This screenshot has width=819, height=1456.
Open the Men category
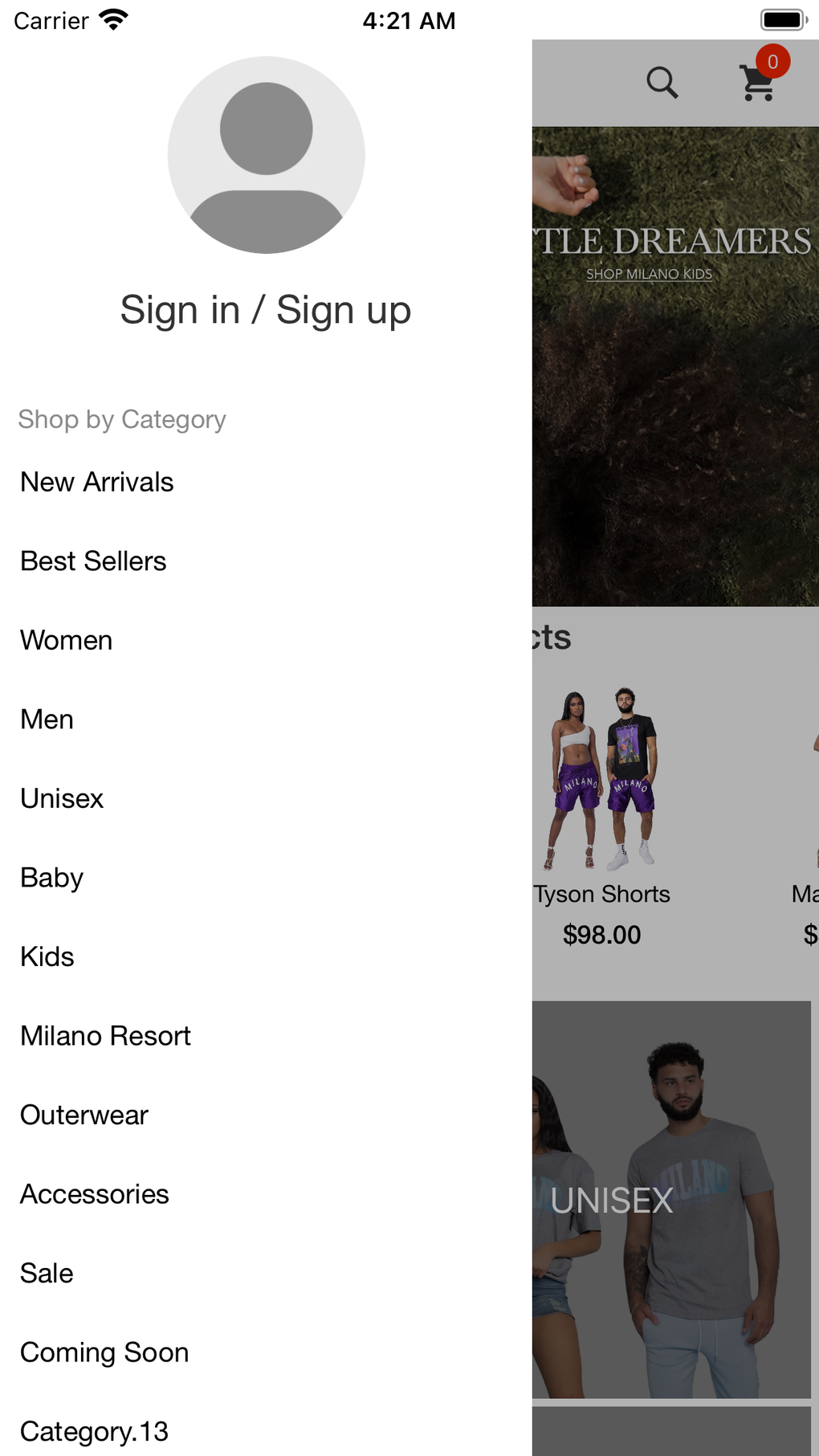(47, 720)
